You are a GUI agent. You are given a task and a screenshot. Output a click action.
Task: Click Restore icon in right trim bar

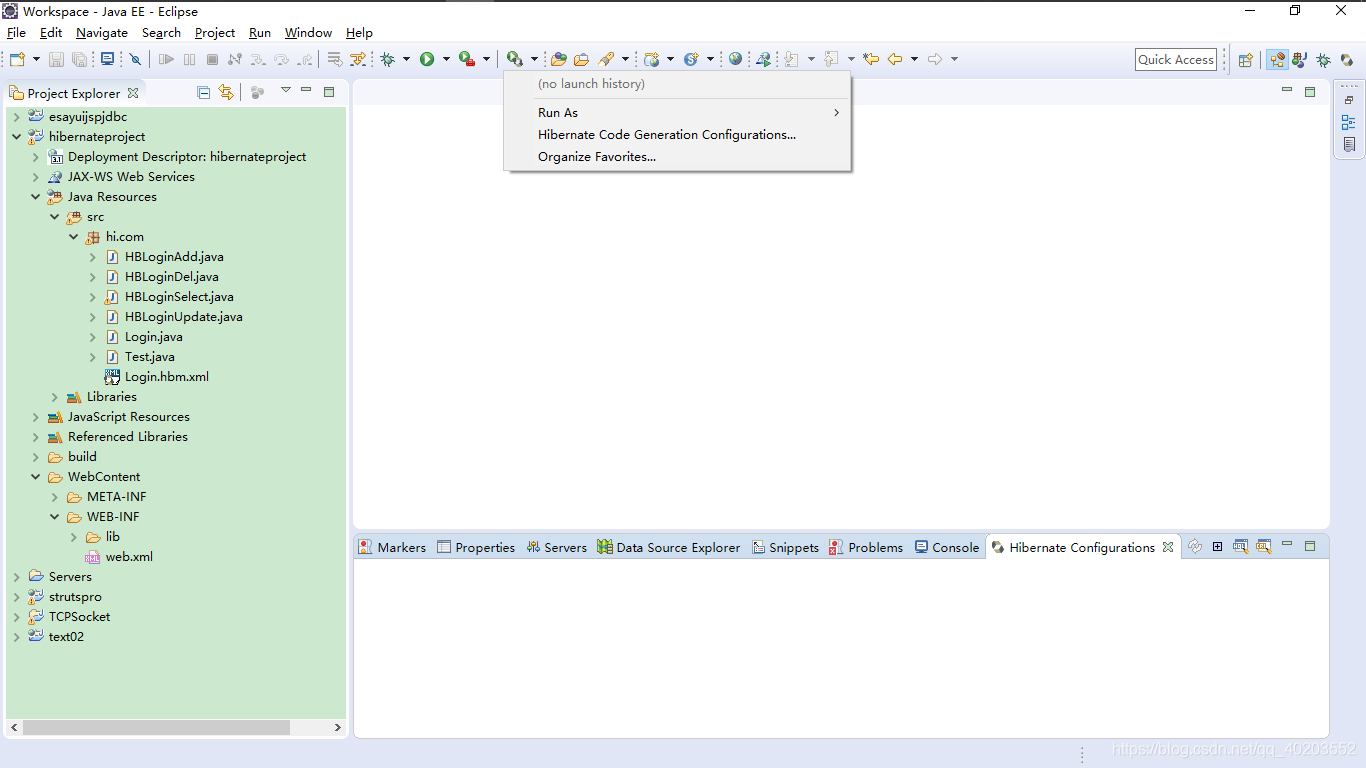pos(1349,100)
